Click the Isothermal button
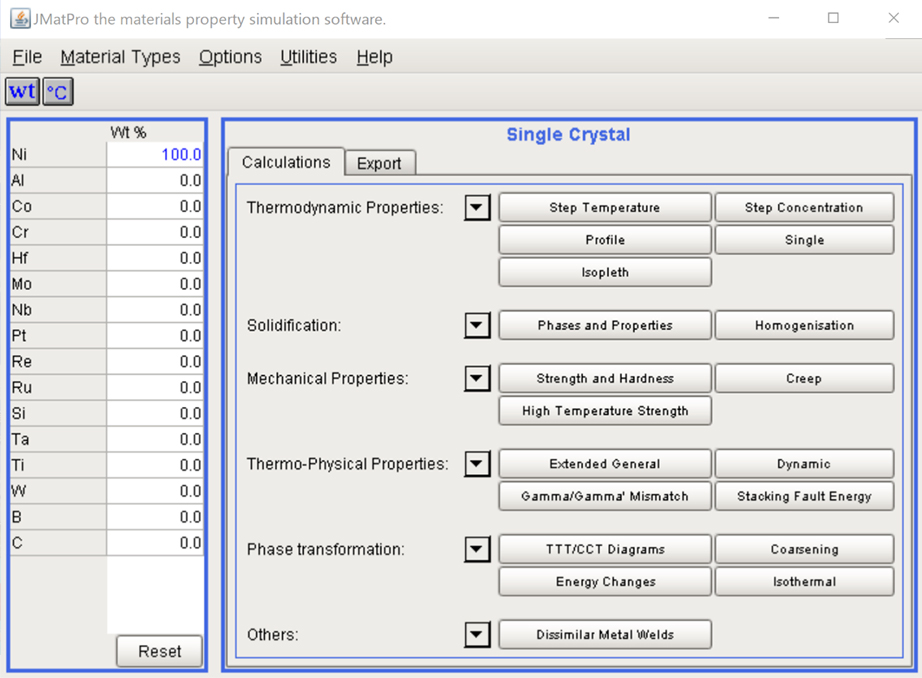The image size is (922, 678). 804,582
